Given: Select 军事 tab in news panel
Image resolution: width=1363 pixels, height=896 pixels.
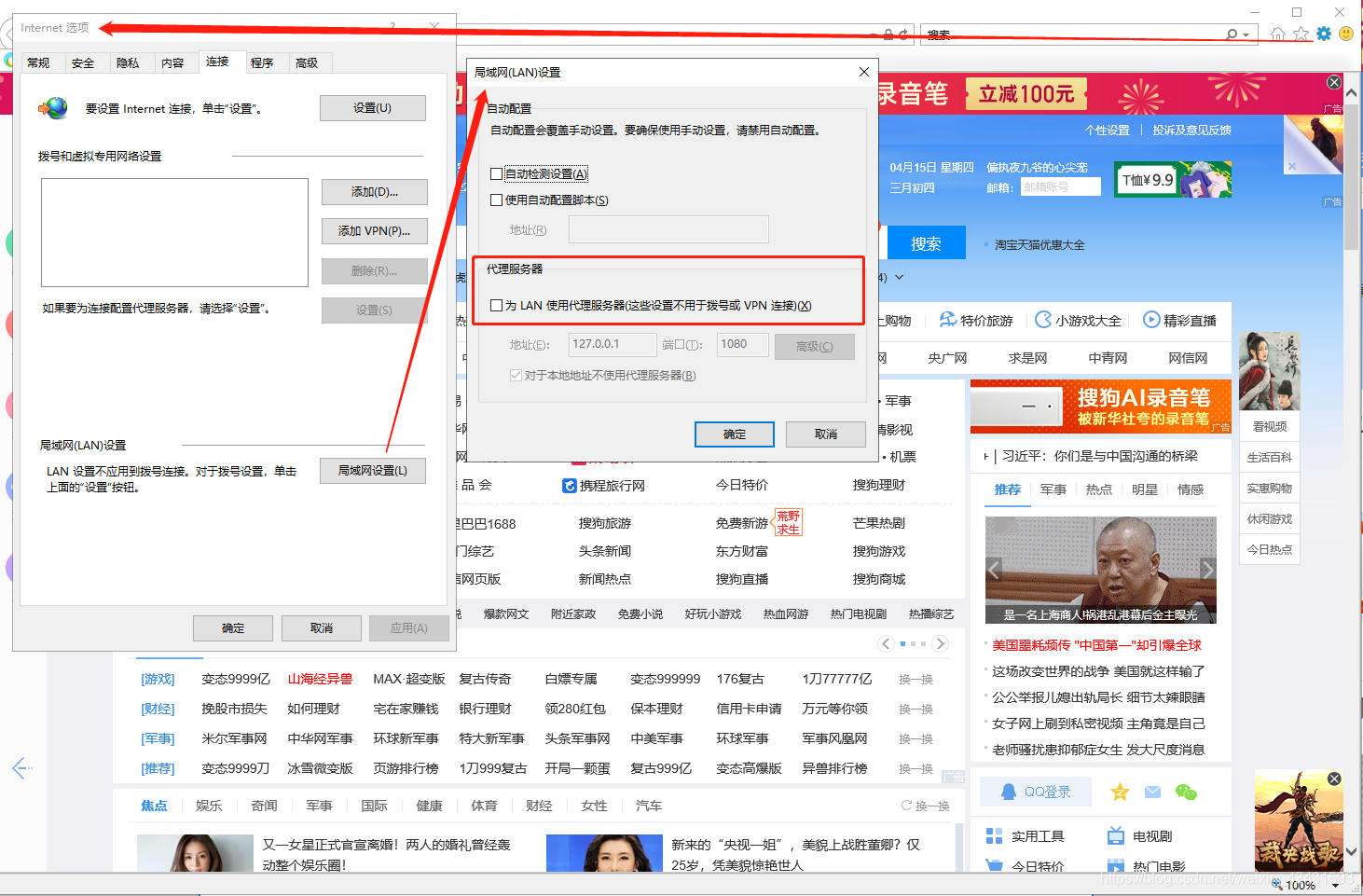Looking at the screenshot, I should coord(1053,489).
